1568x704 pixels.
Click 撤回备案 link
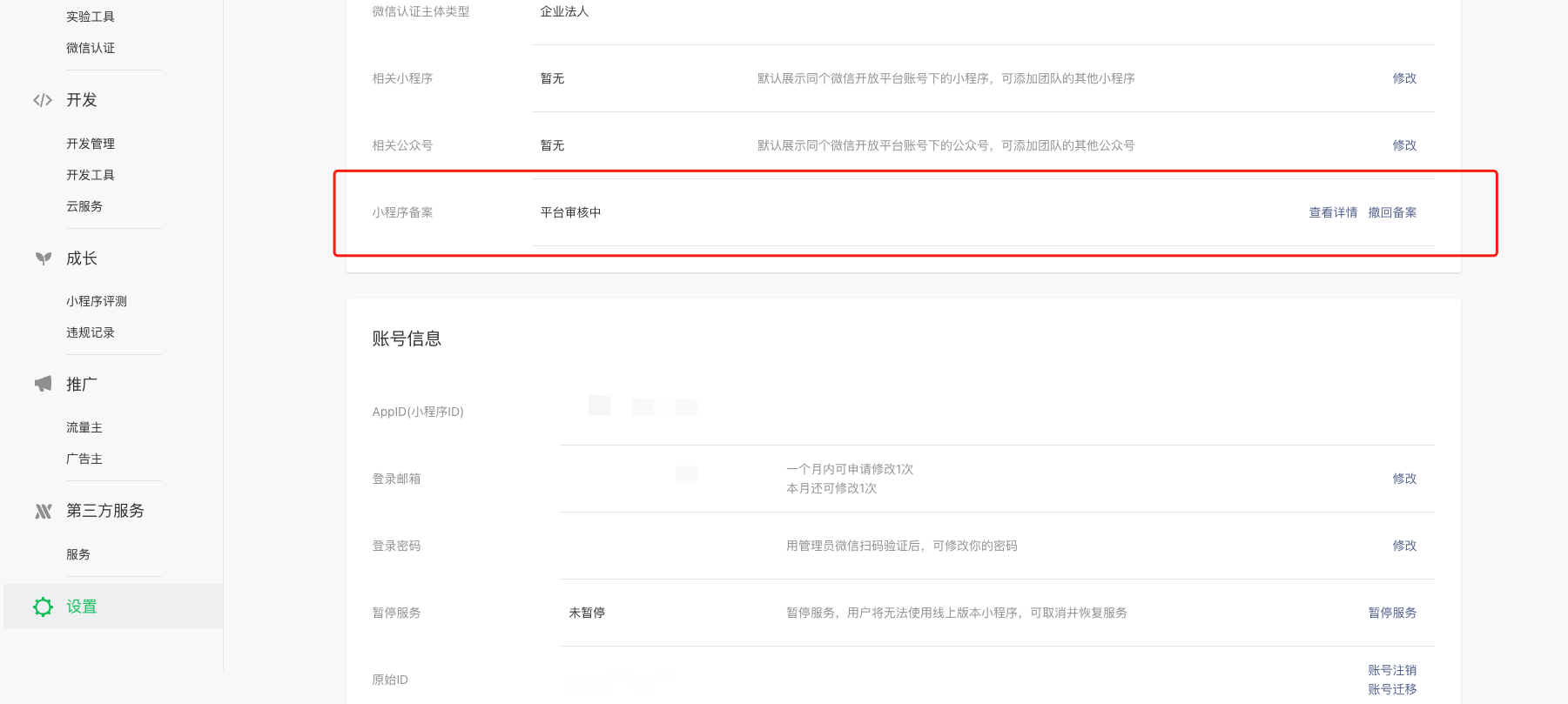(x=1392, y=212)
